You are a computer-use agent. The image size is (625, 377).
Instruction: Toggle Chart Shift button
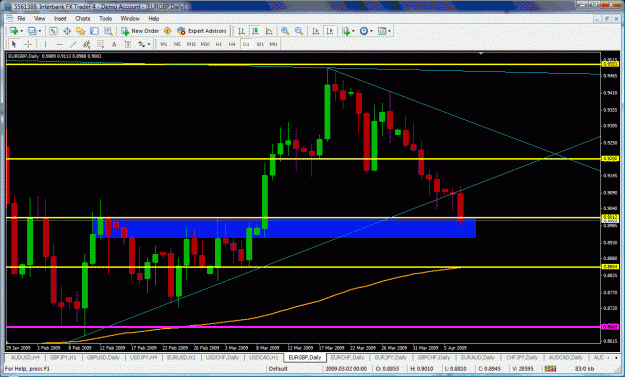click(330, 31)
